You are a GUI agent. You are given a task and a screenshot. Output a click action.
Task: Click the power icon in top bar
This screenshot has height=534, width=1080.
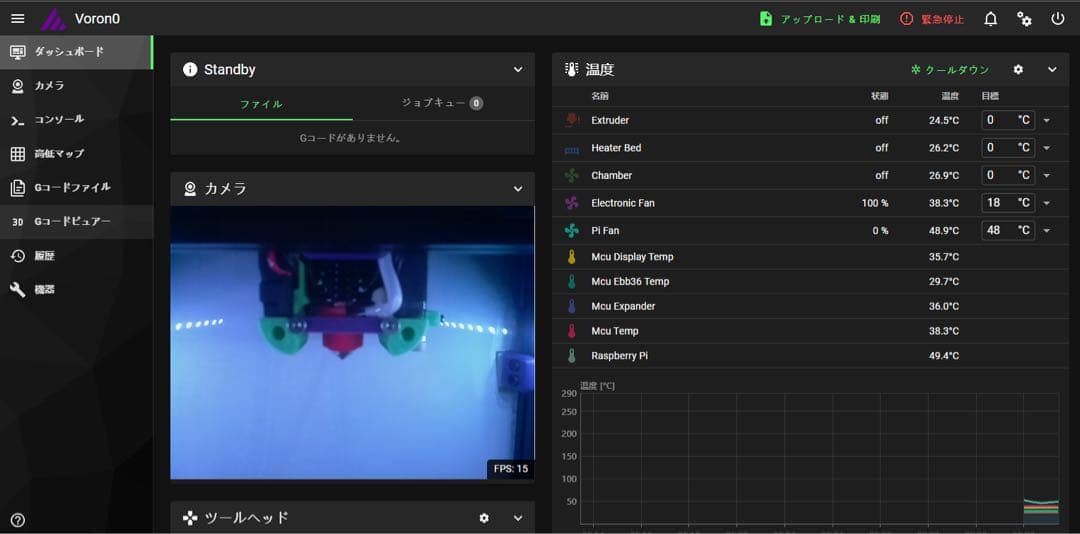pyautogui.click(x=1058, y=19)
